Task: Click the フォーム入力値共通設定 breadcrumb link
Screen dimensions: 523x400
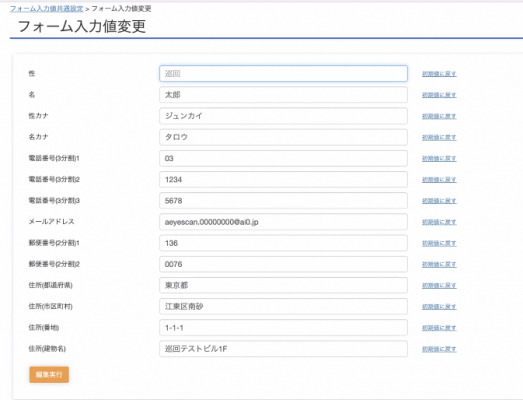Action: coord(46,9)
